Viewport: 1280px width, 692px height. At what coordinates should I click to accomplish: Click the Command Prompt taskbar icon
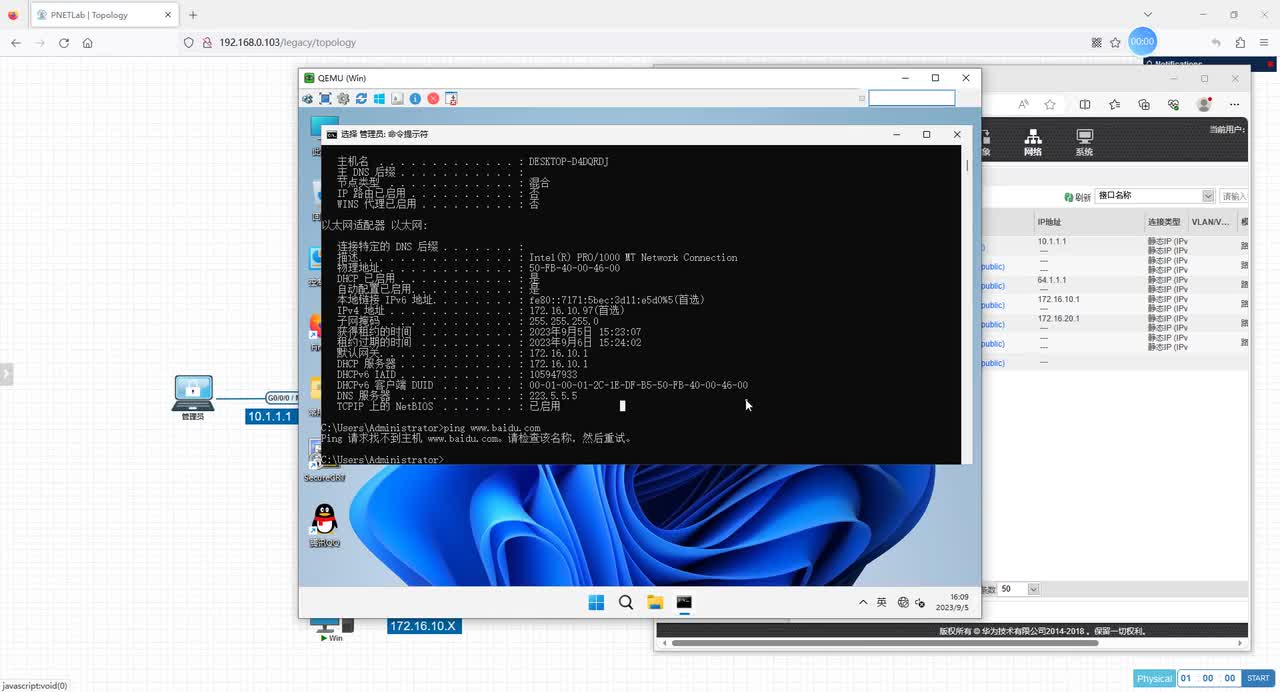click(684, 602)
